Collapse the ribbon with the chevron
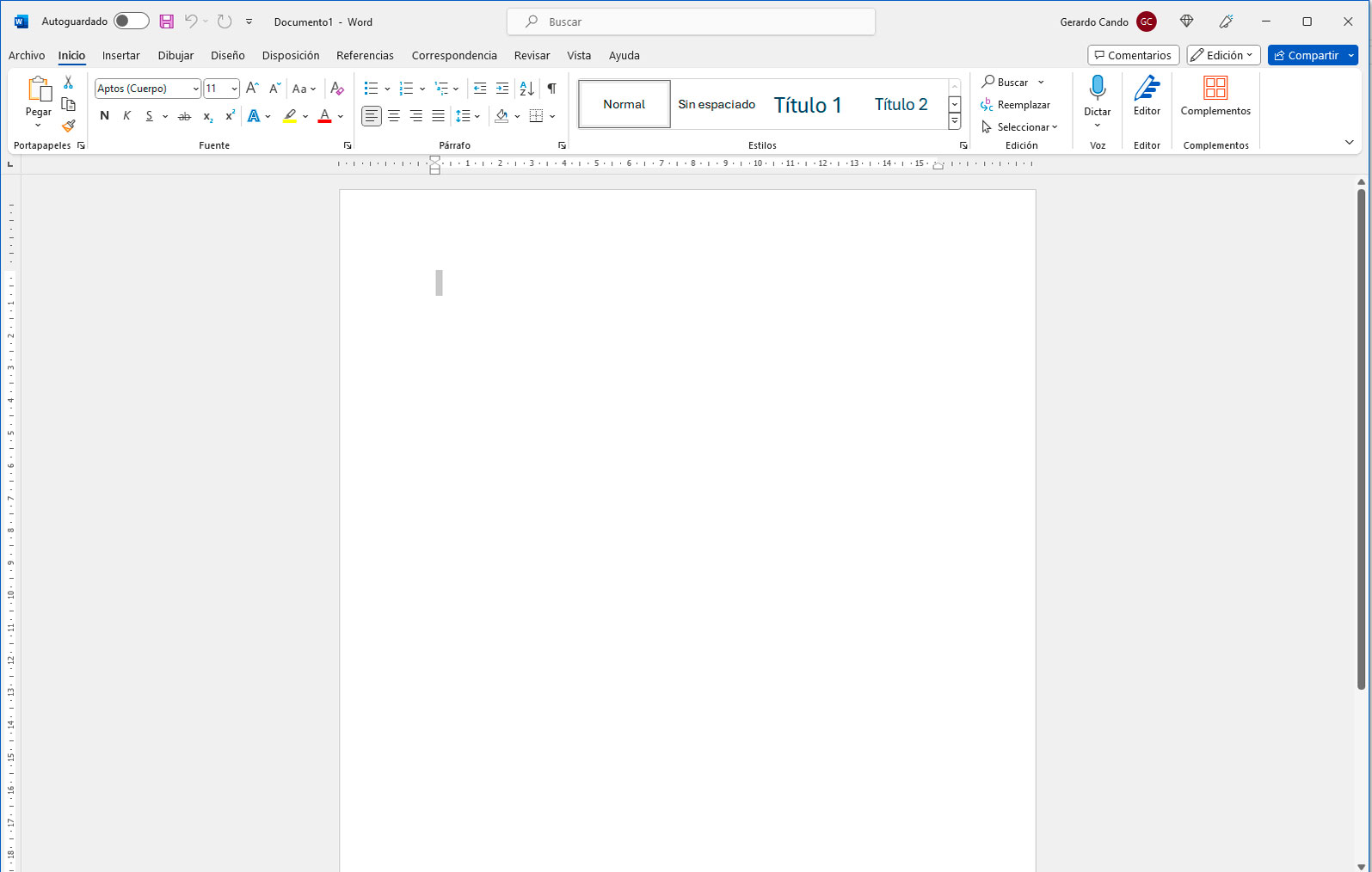1372x872 pixels. (x=1349, y=142)
